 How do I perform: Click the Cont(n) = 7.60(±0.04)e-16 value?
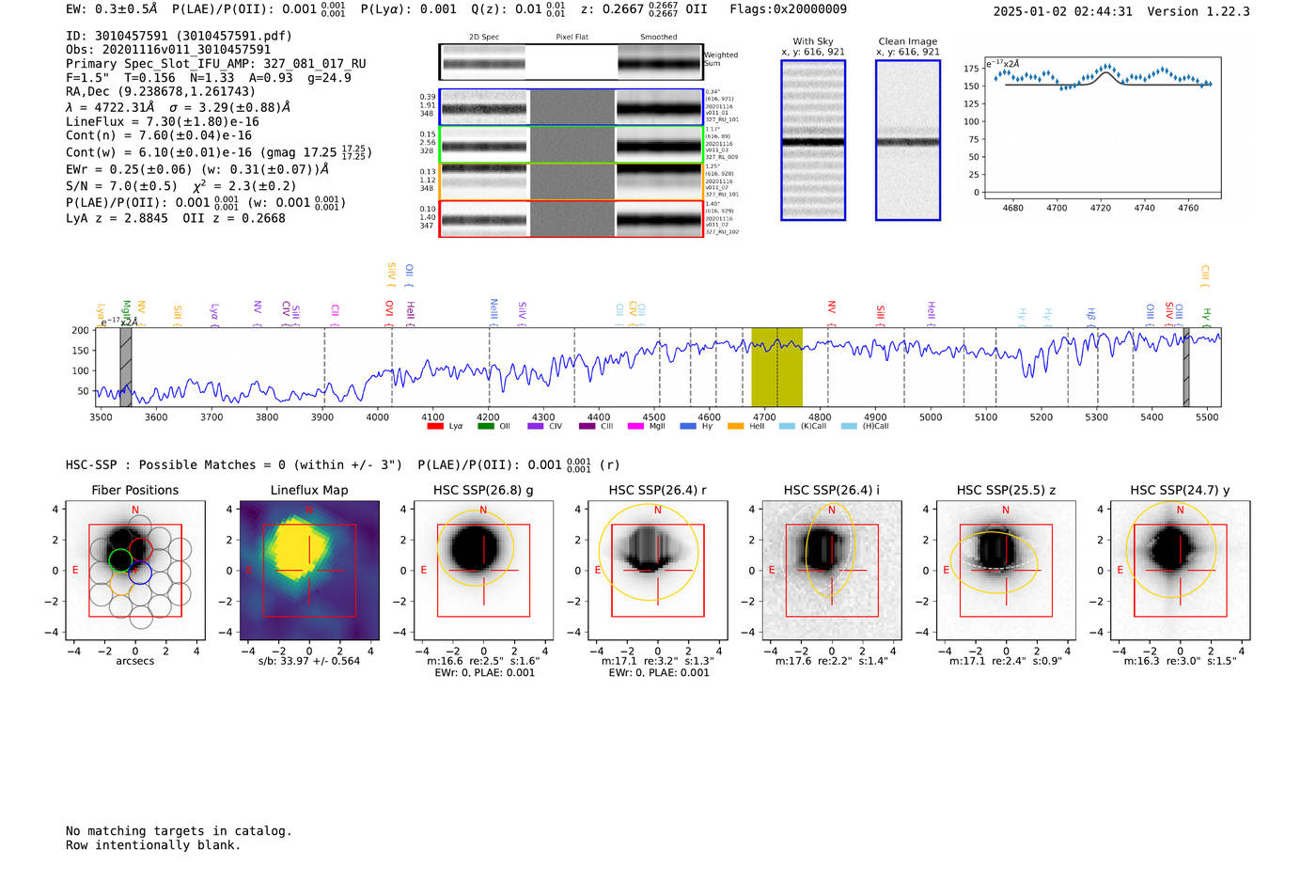(x=159, y=135)
